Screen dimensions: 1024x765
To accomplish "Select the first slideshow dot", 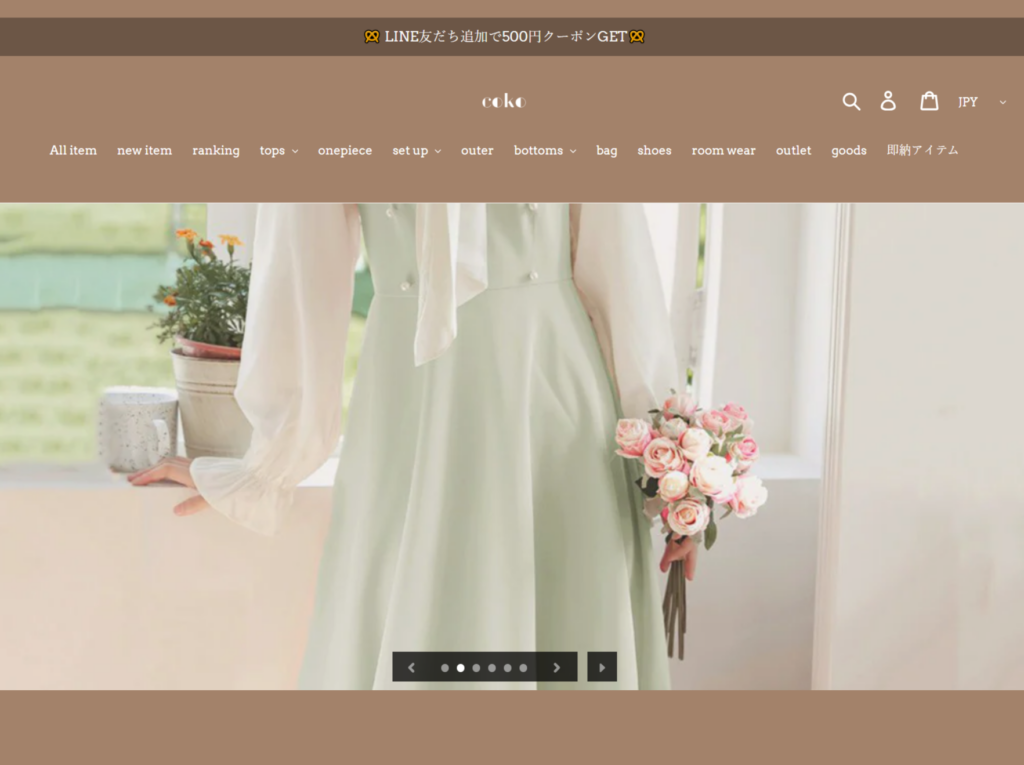I will 445,668.
